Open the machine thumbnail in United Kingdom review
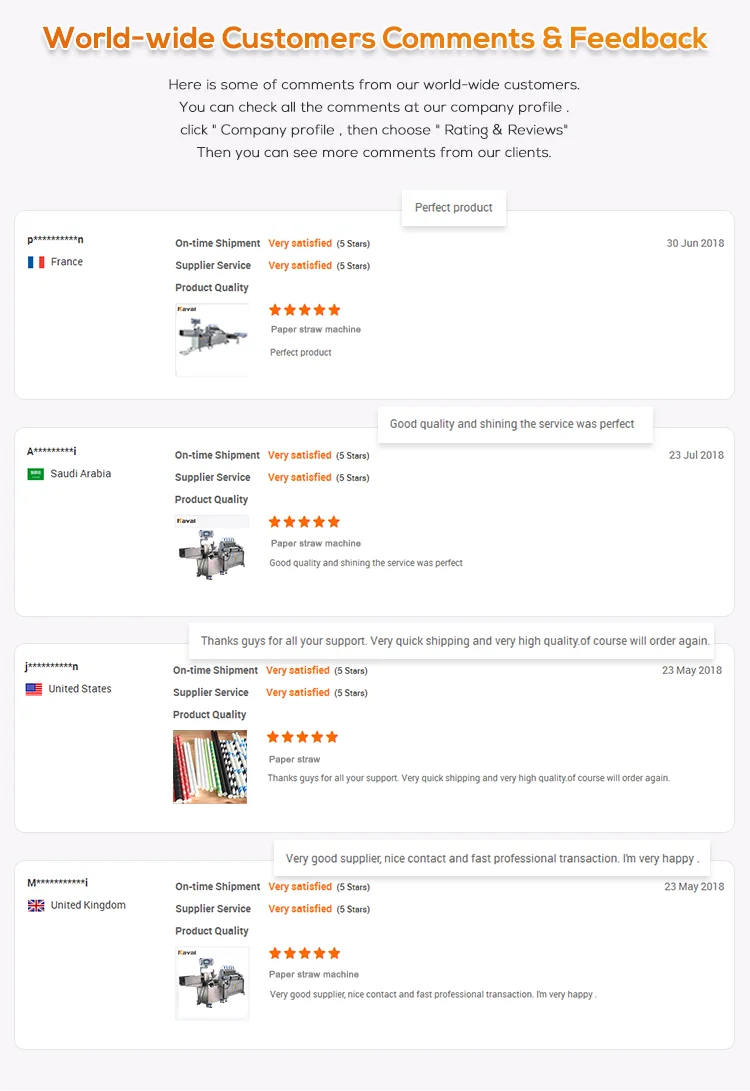750x1091 pixels. [212, 983]
